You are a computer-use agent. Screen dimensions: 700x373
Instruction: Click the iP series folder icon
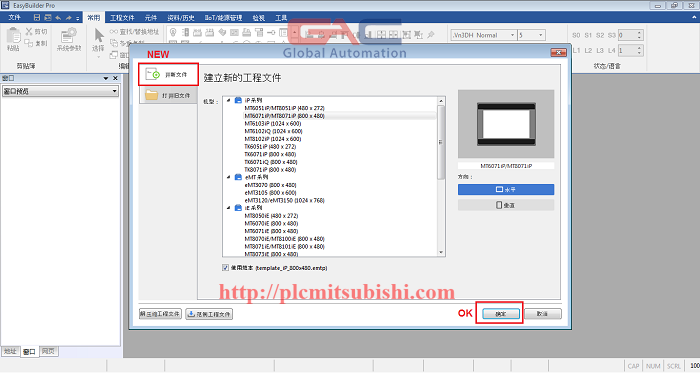tap(238, 100)
